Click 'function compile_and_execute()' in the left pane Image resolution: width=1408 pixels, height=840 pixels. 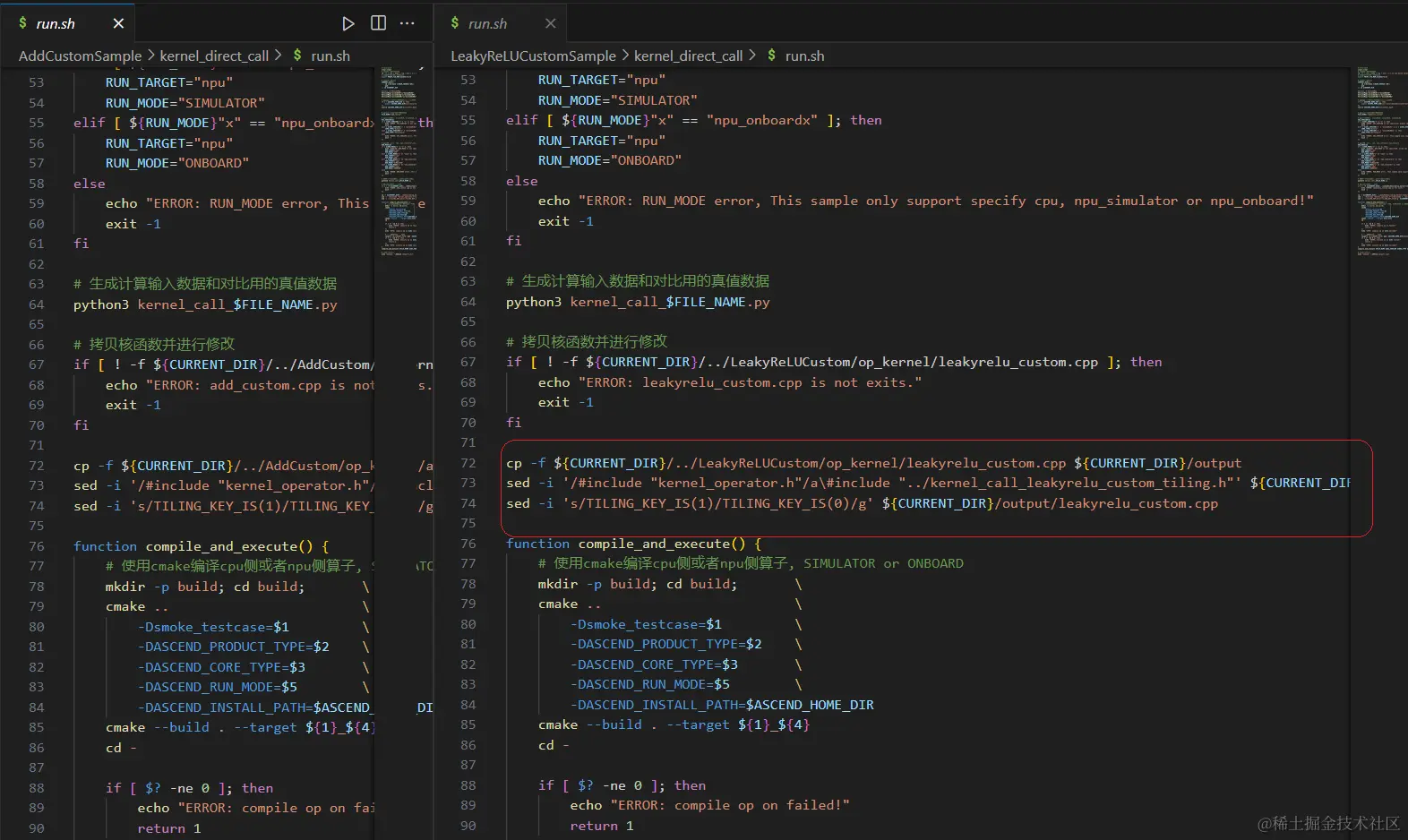point(201,546)
